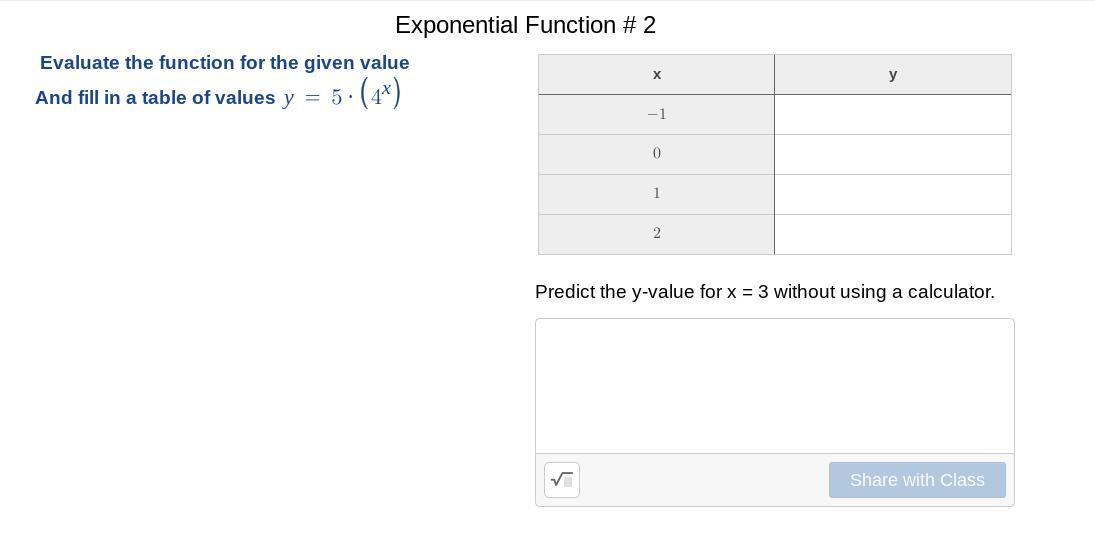Select the y cell for x = 0
The image size is (1095, 559).
click(x=892, y=154)
